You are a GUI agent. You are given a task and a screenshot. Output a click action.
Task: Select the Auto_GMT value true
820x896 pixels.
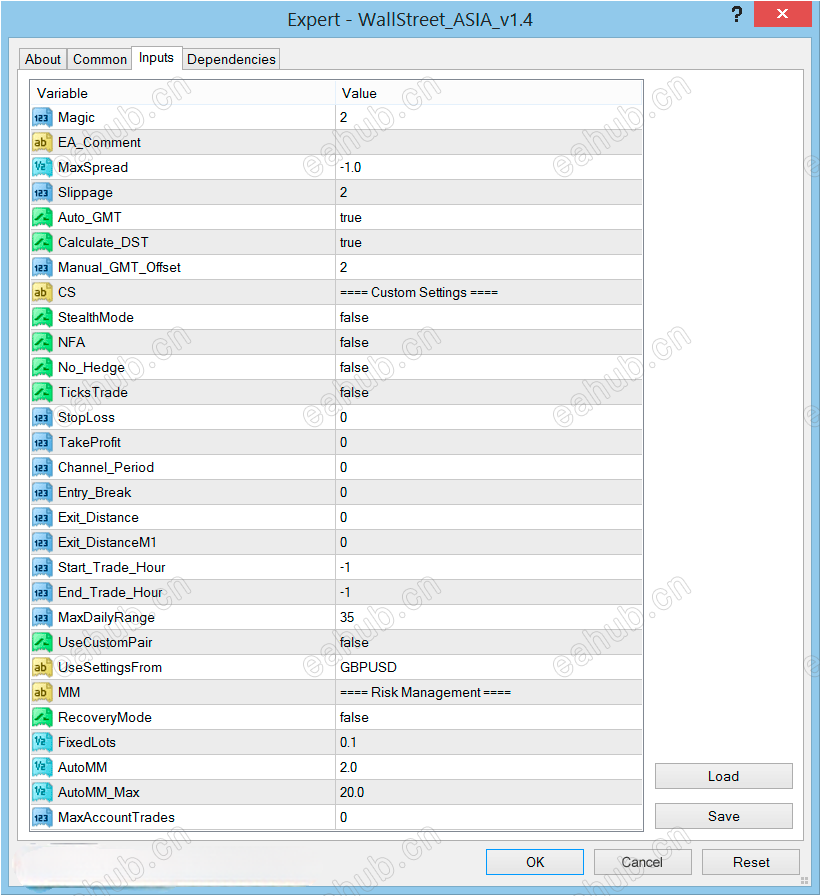coord(350,218)
